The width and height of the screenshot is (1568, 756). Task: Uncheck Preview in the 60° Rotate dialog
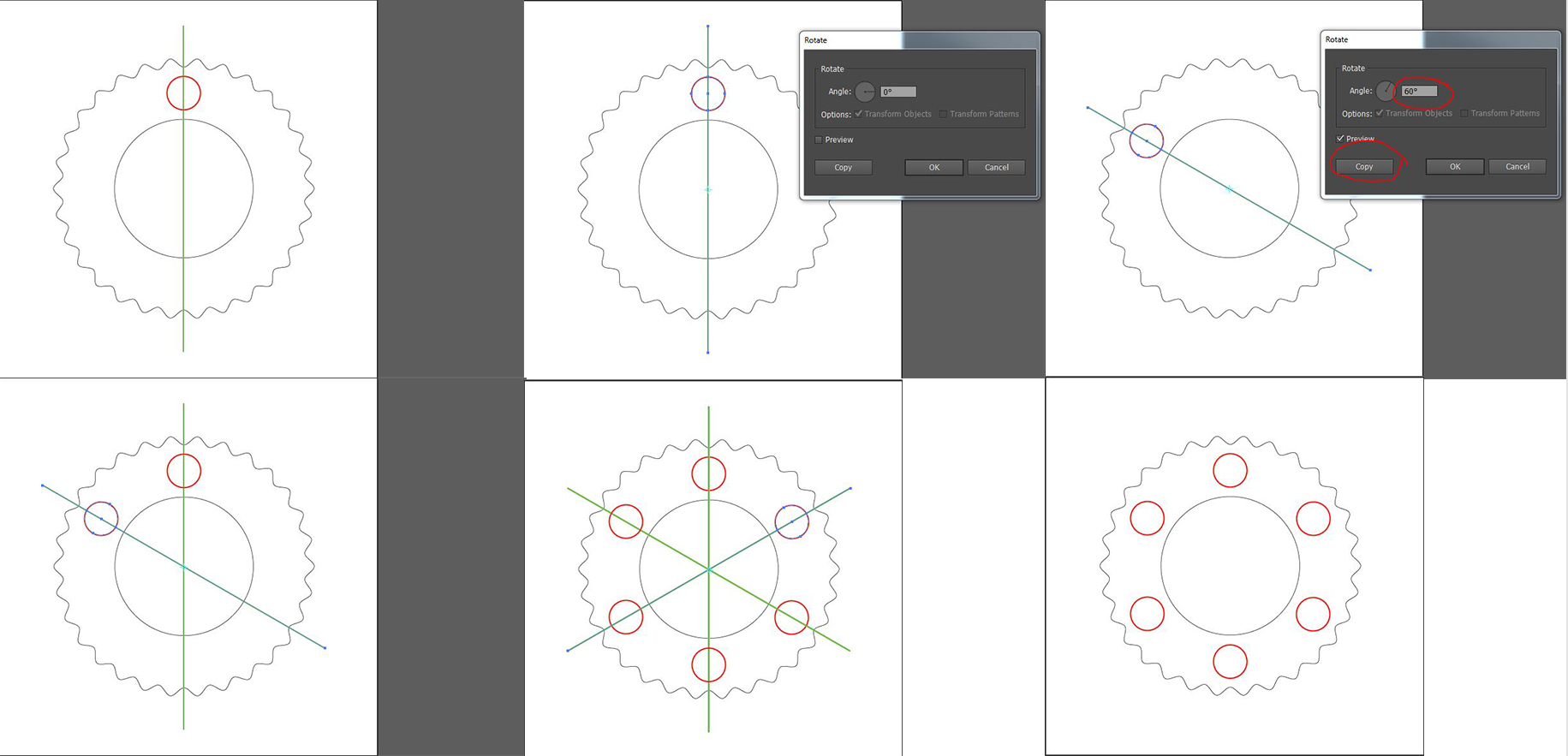pyautogui.click(x=1340, y=139)
